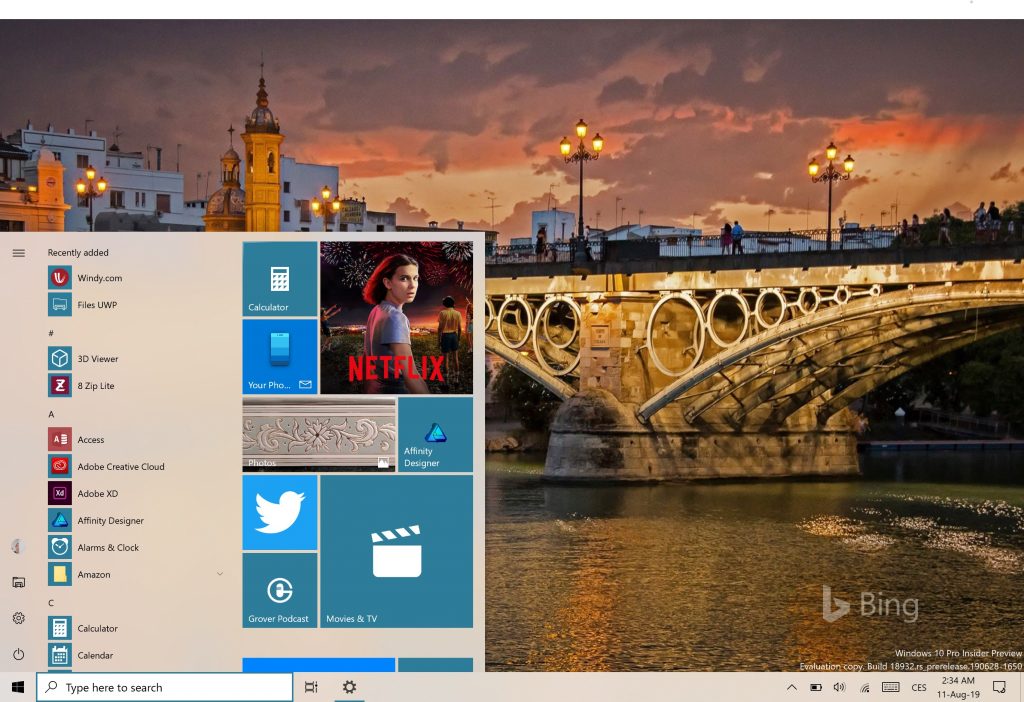The width and height of the screenshot is (1024, 702).
Task: Open the Twitter tile
Action: click(x=280, y=513)
